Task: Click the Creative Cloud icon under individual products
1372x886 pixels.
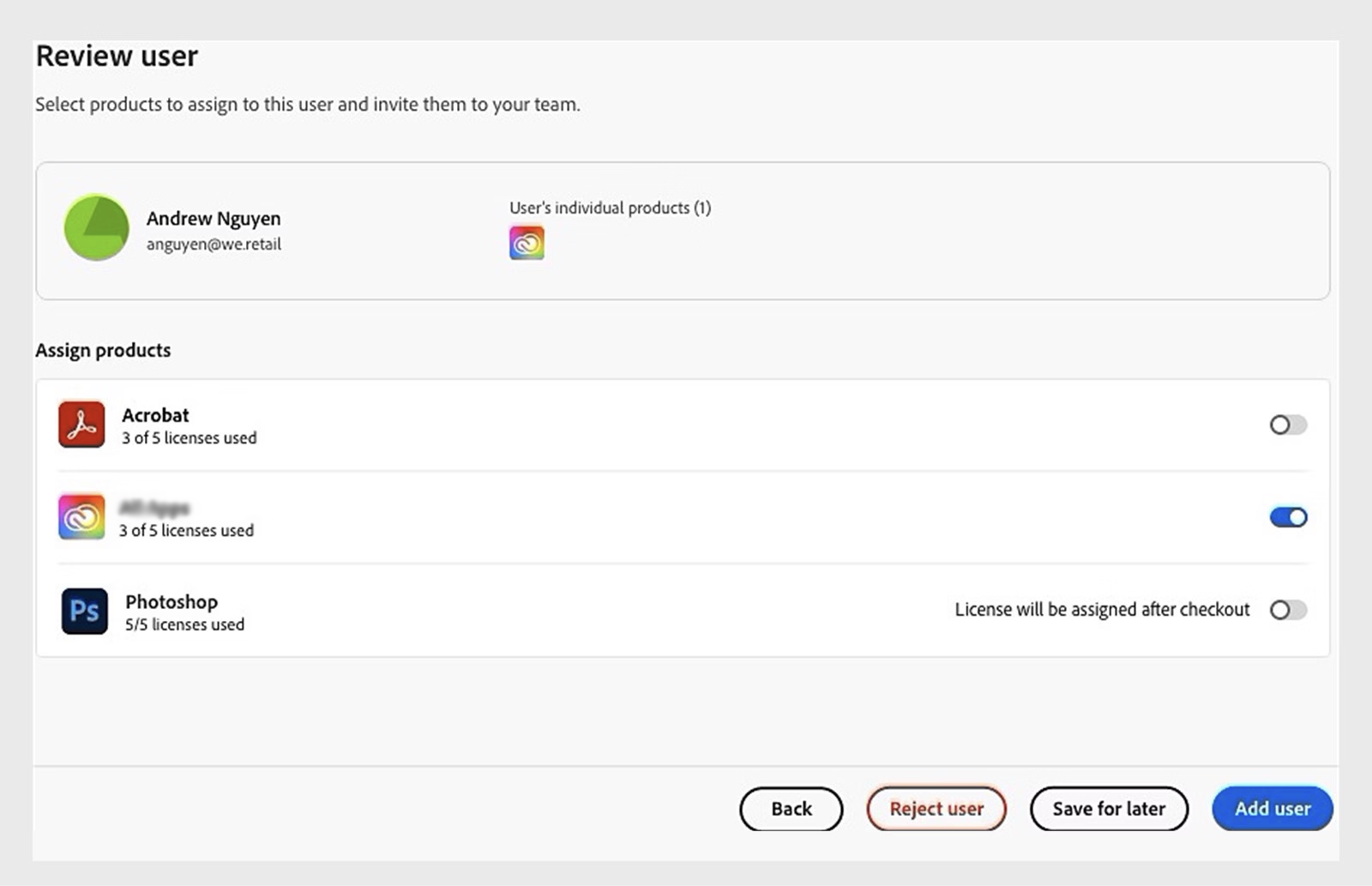Action: click(x=526, y=243)
